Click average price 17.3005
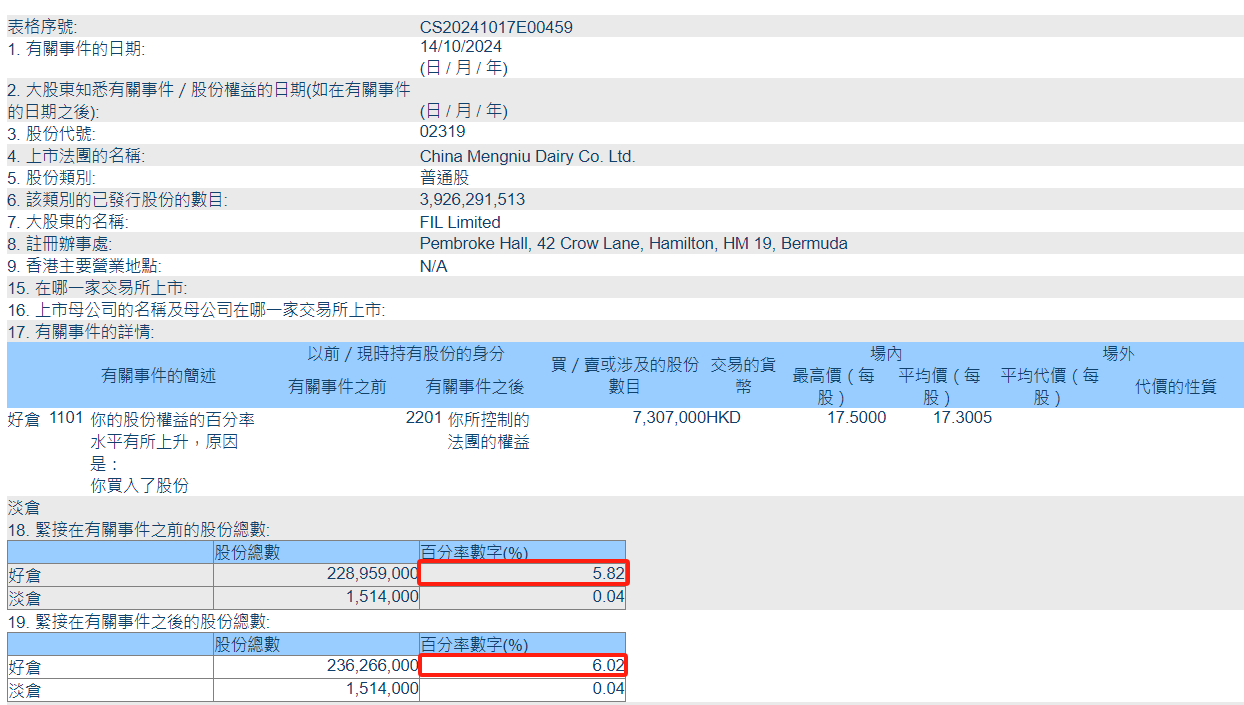Viewport: 1244px width, 705px height. point(962,418)
